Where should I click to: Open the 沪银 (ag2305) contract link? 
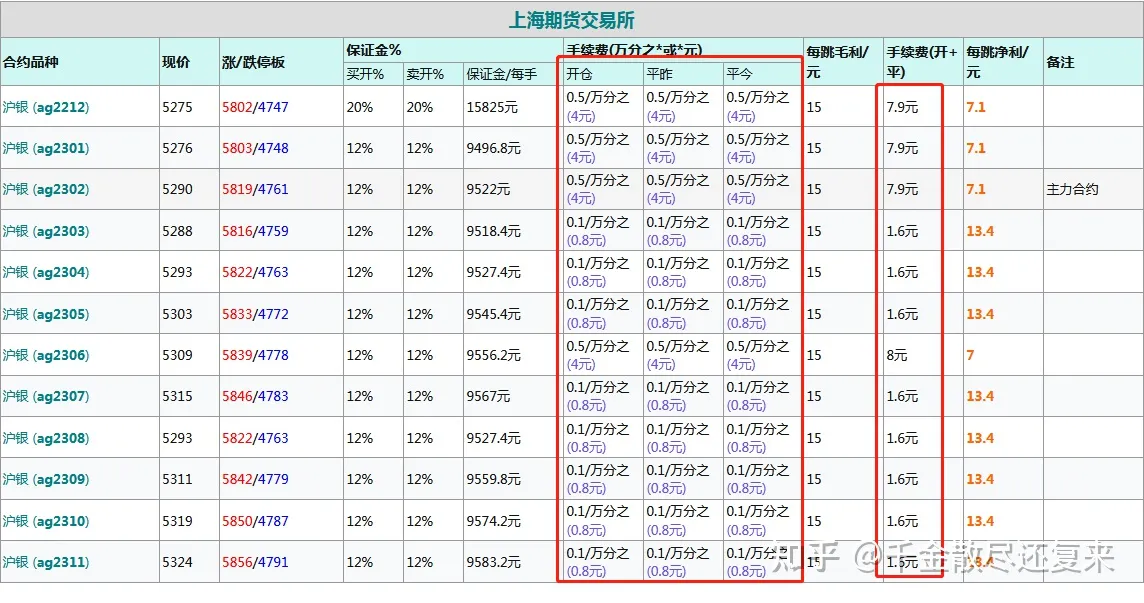[45, 314]
